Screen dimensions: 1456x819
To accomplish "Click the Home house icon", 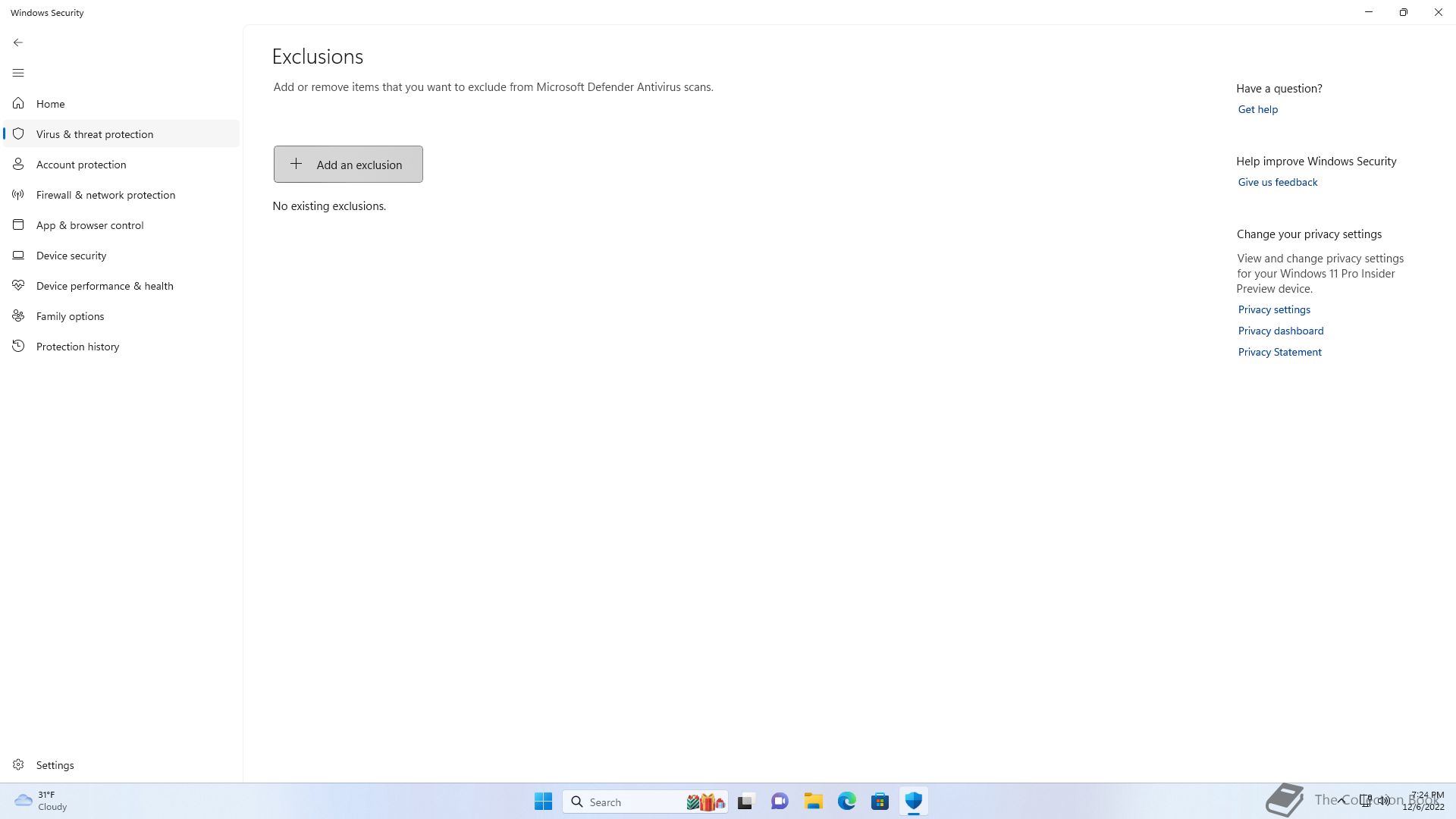I will [18, 103].
